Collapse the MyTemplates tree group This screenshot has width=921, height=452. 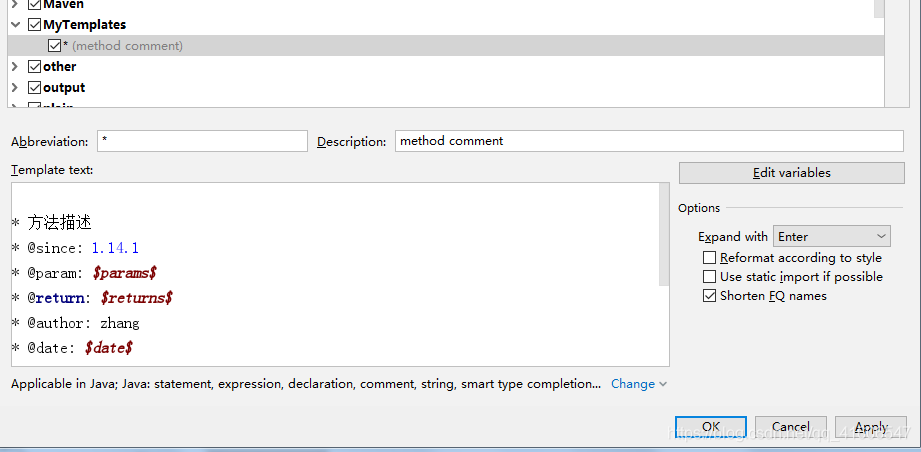[x=16, y=25]
